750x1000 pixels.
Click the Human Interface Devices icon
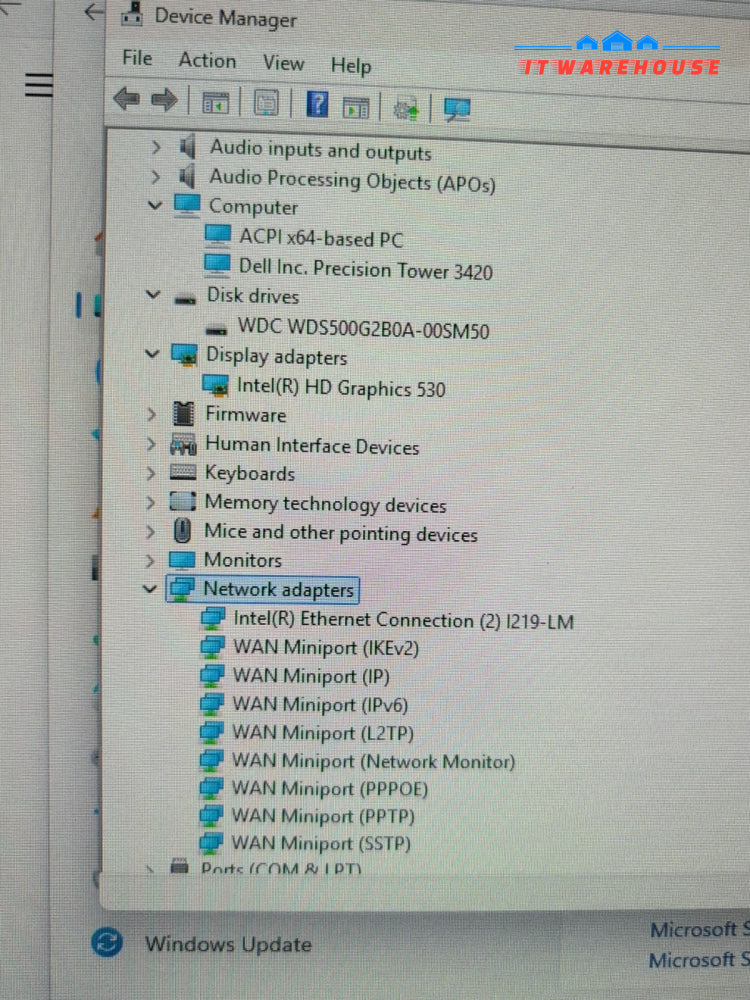[x=183, y=445]
